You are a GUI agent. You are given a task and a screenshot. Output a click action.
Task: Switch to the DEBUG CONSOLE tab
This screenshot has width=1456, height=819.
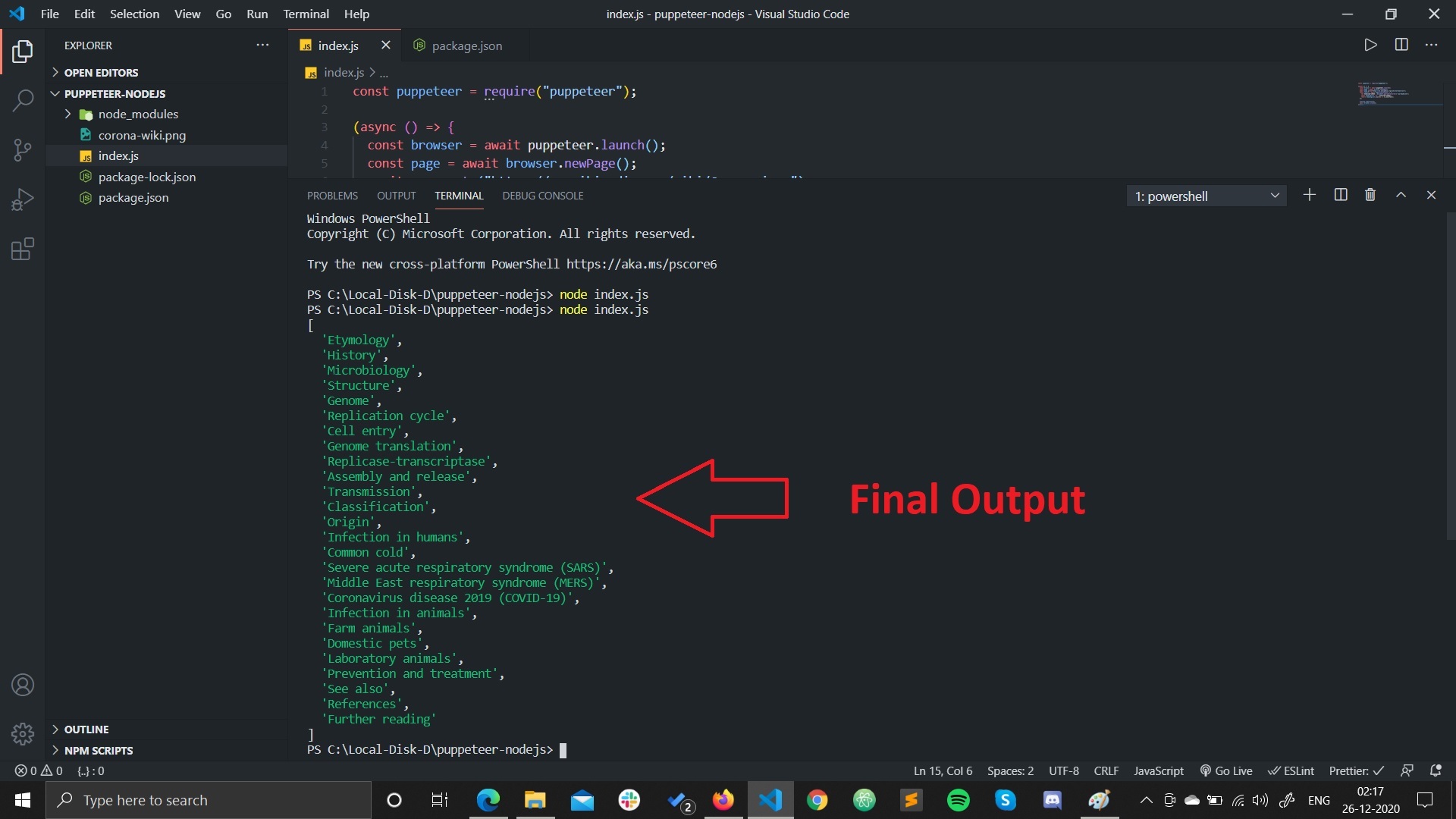(x=543, y=196)
